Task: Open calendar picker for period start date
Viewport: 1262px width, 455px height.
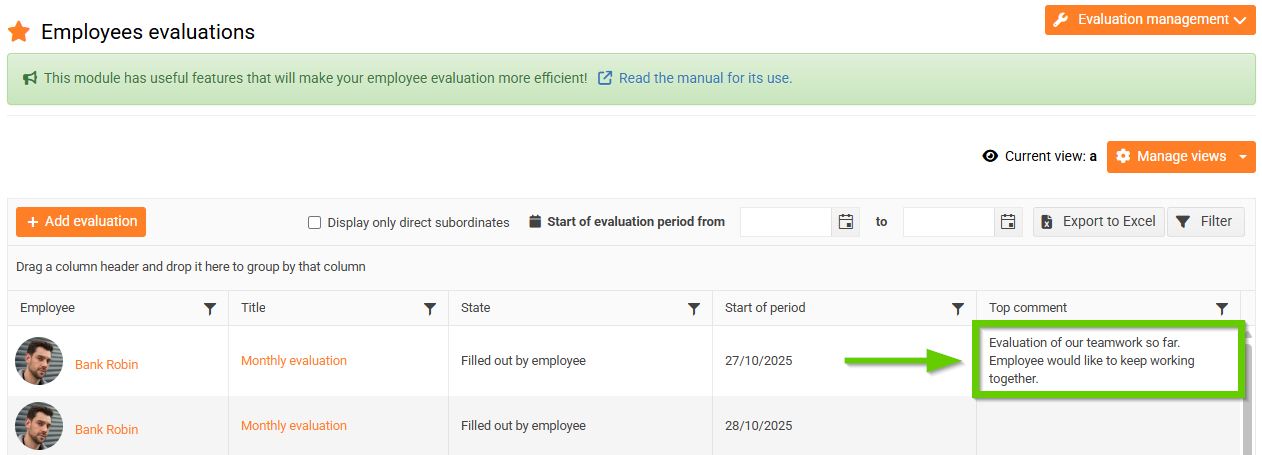Action: click(846, 222)
